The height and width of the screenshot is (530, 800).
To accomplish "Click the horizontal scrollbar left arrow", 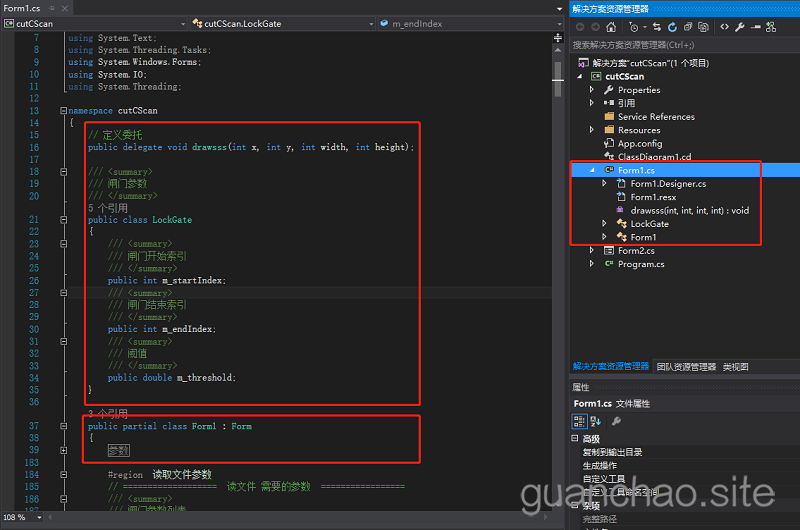I will click(50, 517).
